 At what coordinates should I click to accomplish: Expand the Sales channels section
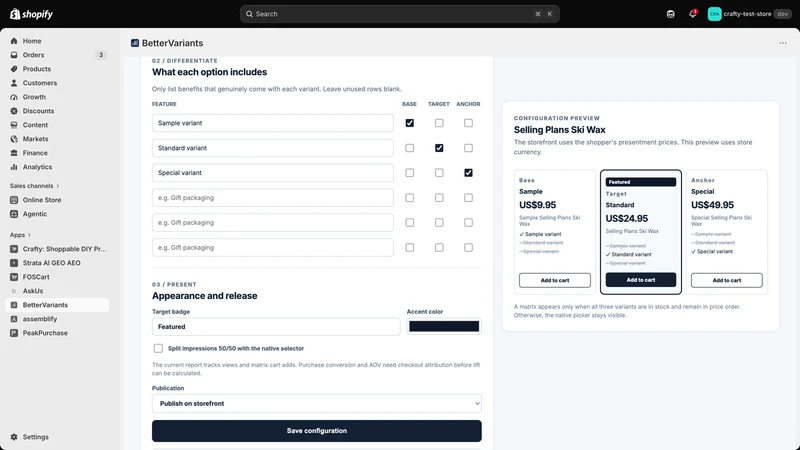click(x=35, y=186)
